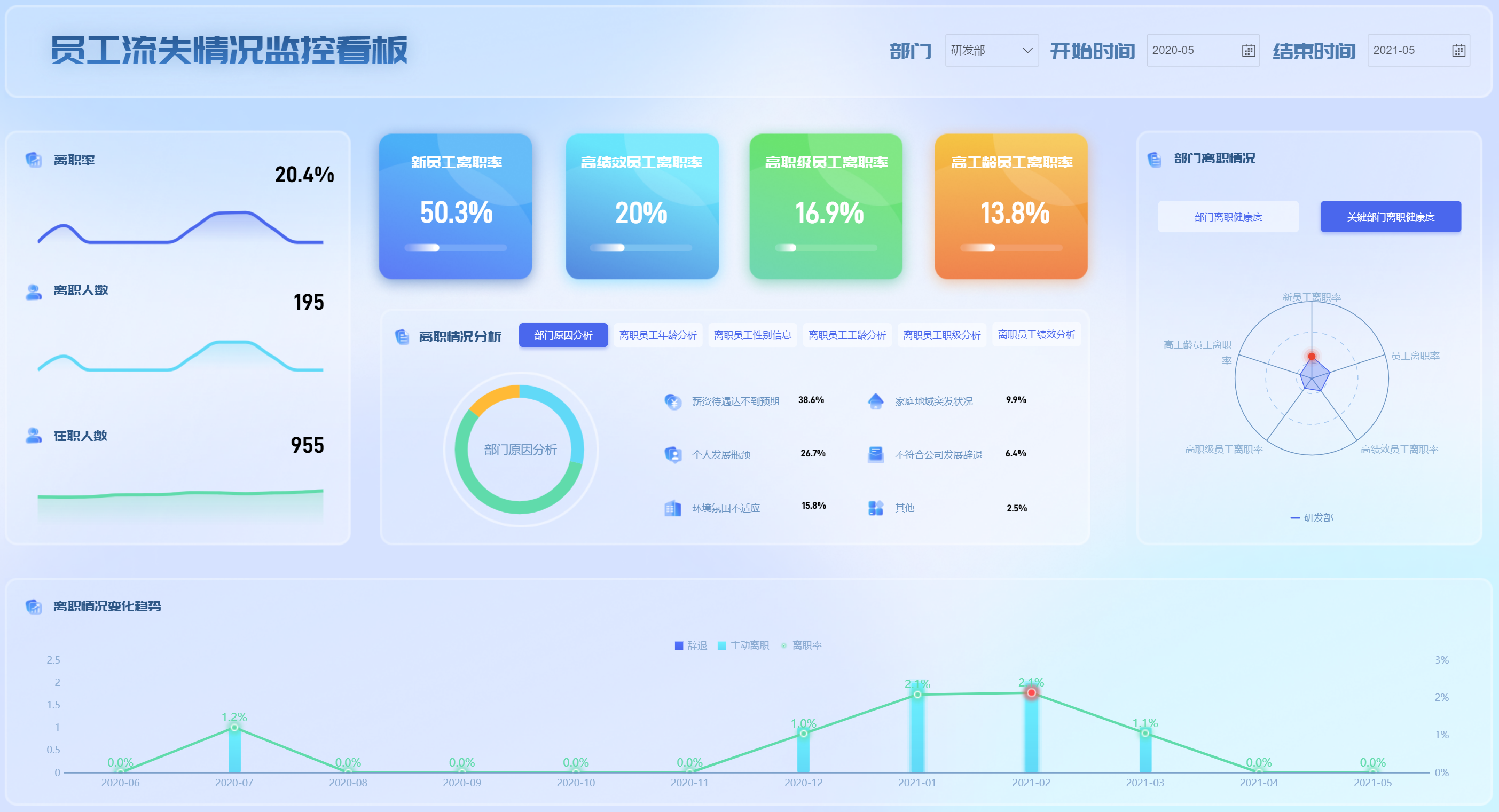
Task: Toggle 主动离职 series in trend legend
Action: click(744, 645)
